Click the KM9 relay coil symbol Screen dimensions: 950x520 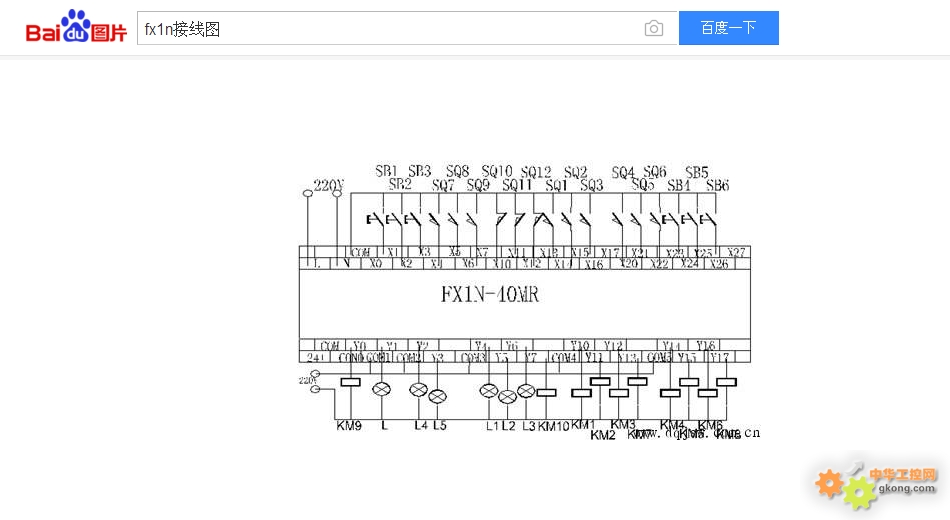(350, 382)
